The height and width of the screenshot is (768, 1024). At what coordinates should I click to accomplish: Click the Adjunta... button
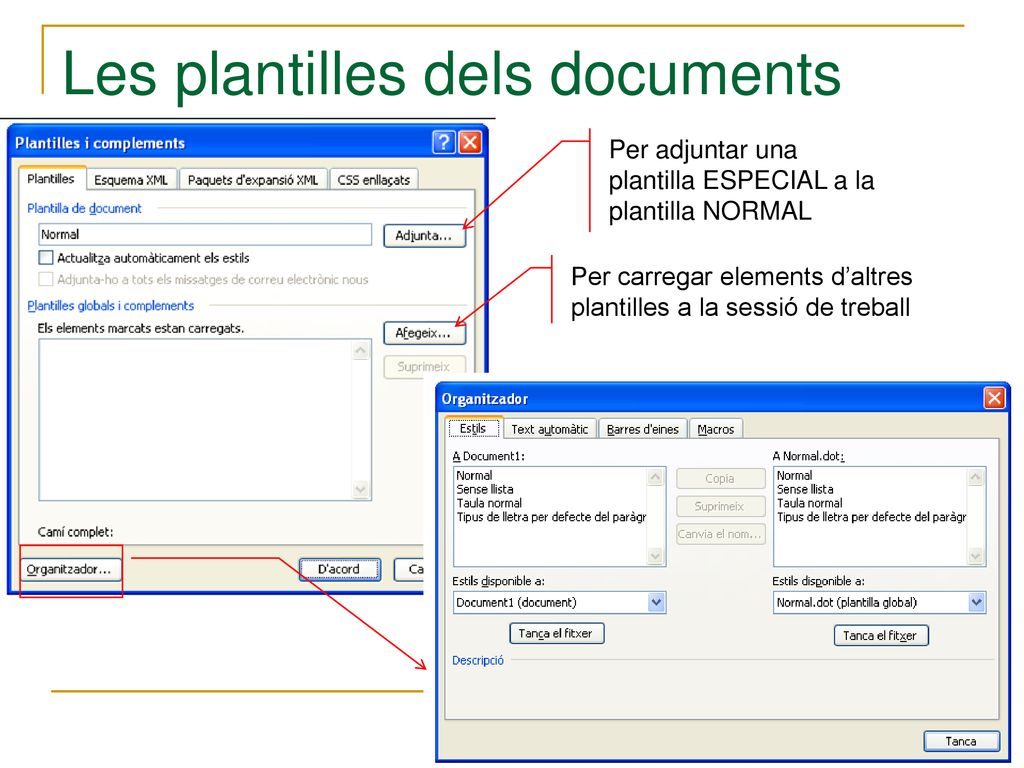(x=424, y=235)
